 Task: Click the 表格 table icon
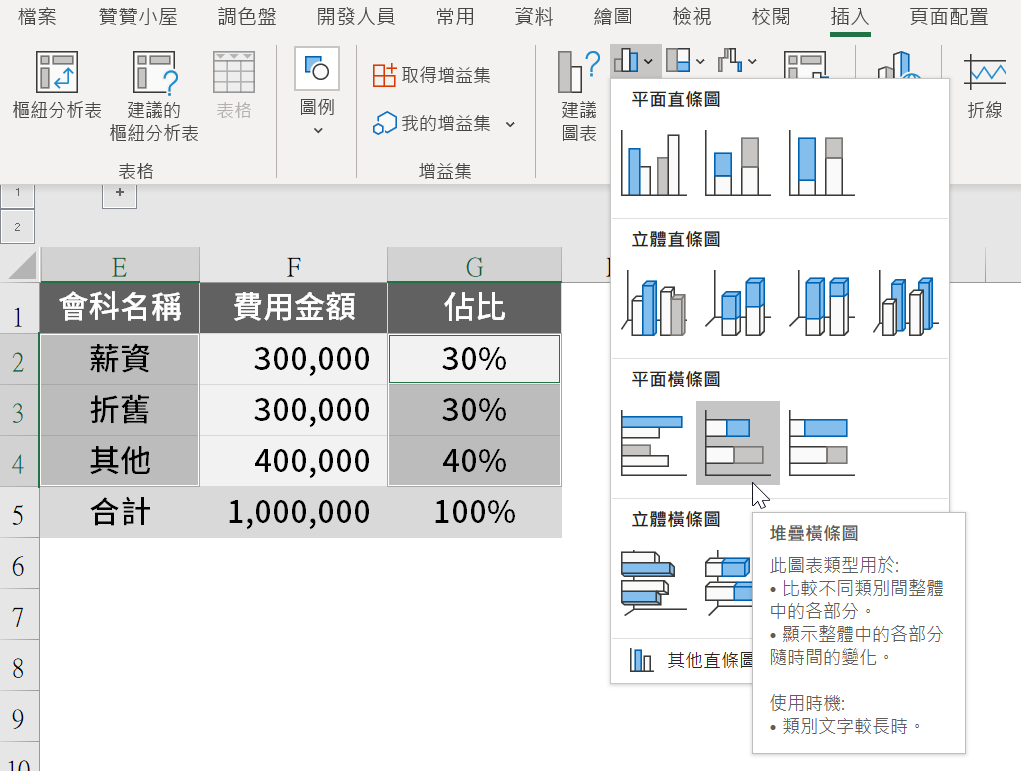point(234,85)
